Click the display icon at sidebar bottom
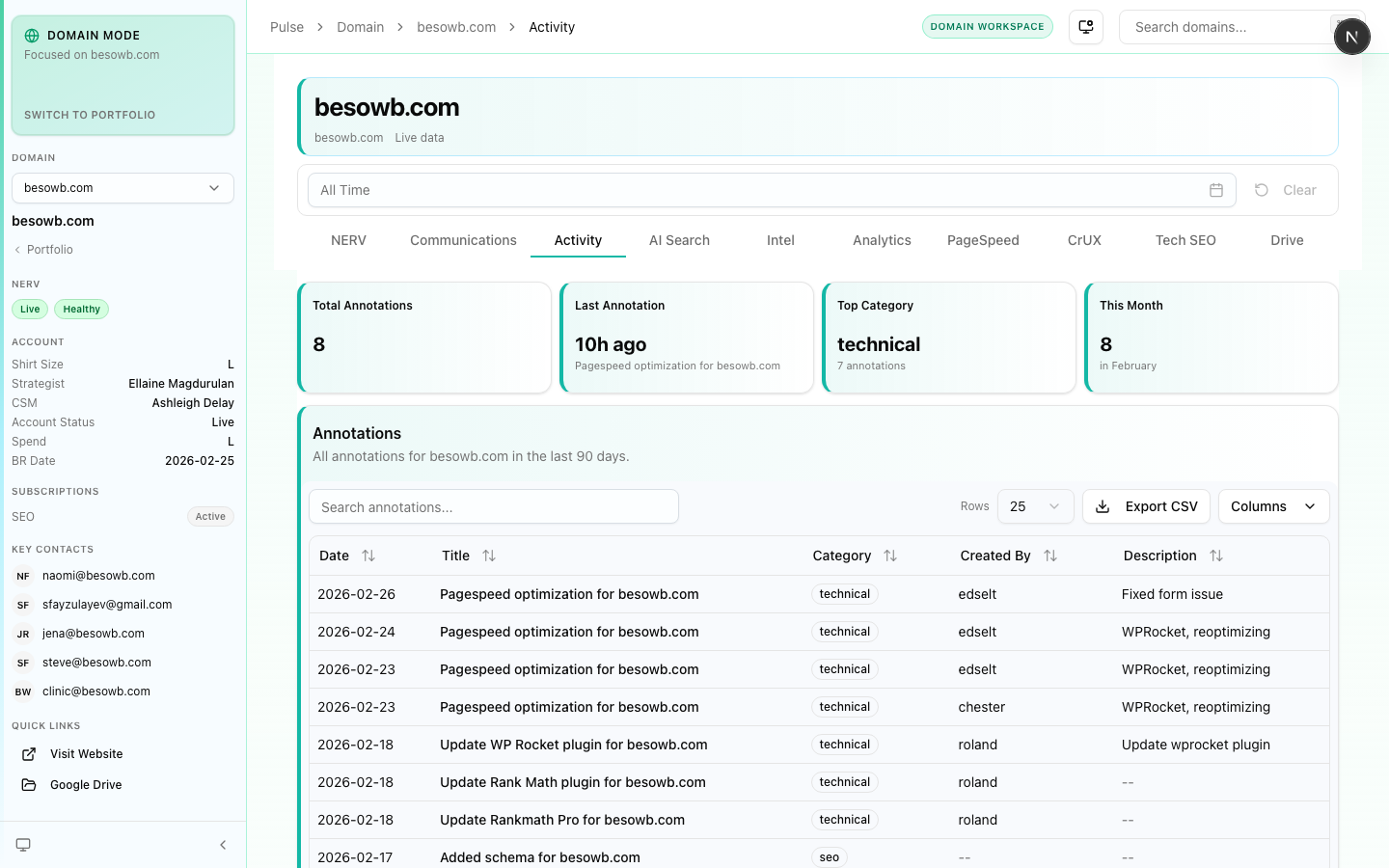This screenshot has height=868, width=1389. [x=23, y=845]
